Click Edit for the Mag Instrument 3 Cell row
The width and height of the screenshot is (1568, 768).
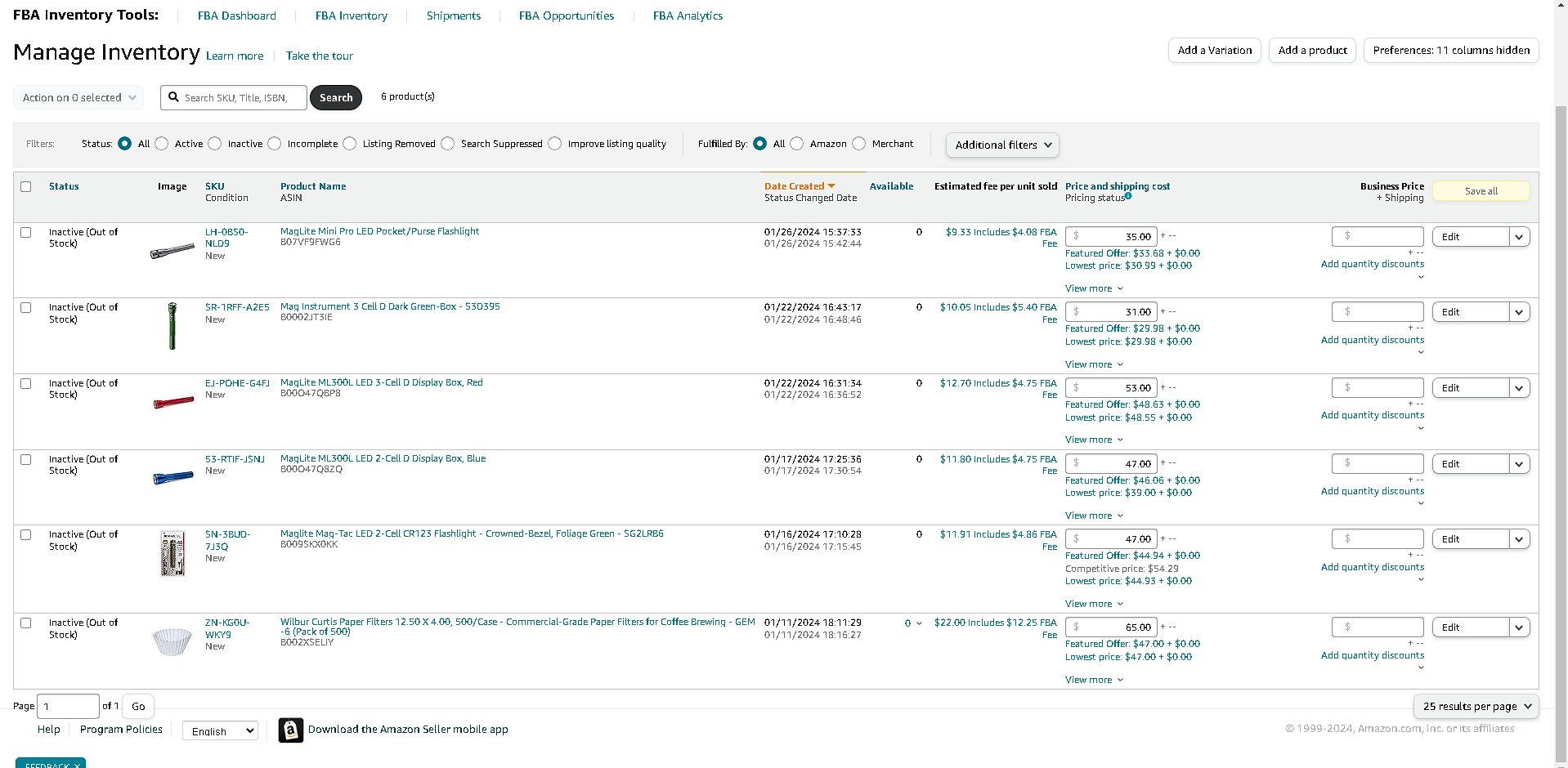pyautogui.click(x=1471, y=312)
